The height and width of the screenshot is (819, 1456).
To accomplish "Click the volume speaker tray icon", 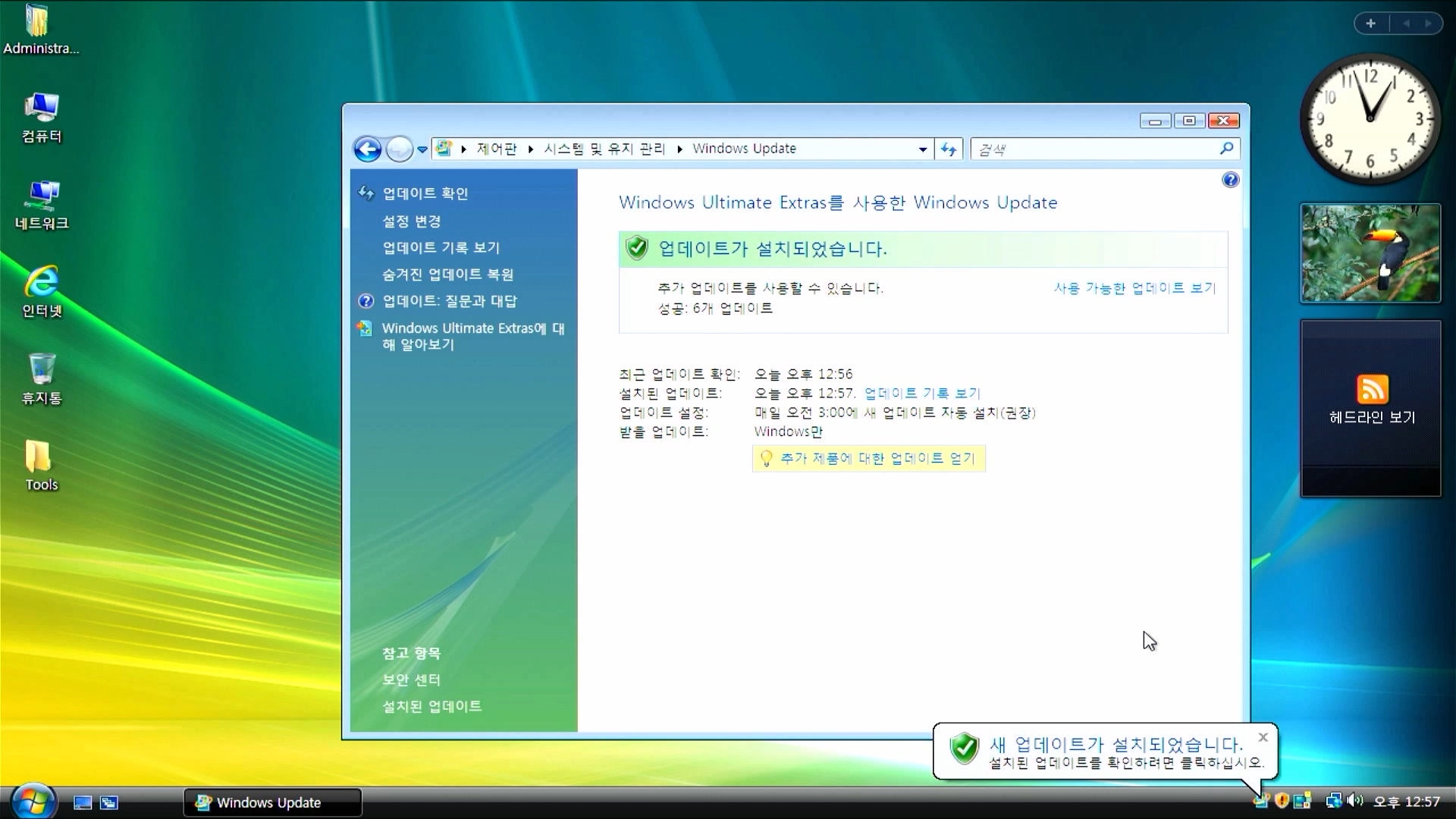I will (1355, 801).
